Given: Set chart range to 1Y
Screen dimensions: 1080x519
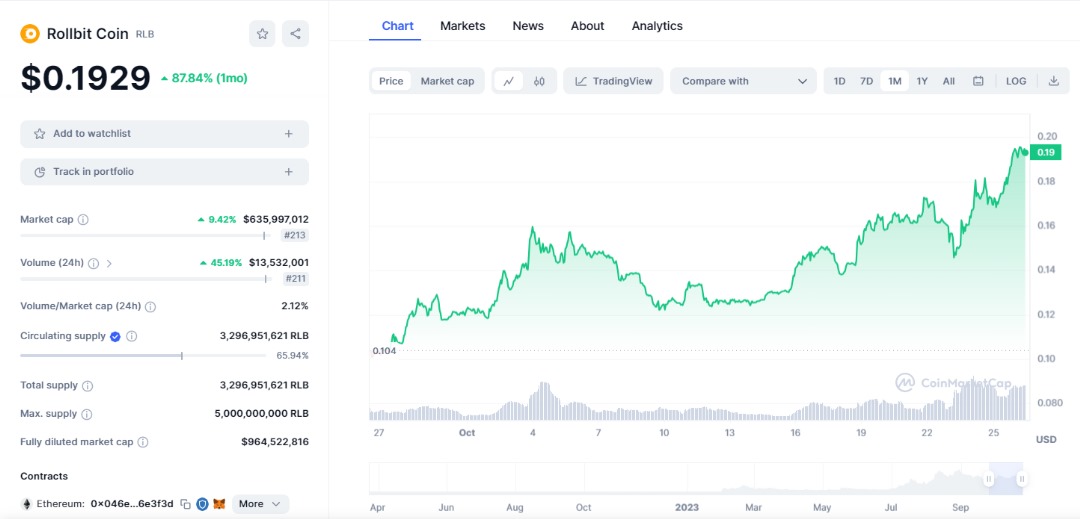Looking at the screenshot, I should click(x=922, y=81).
